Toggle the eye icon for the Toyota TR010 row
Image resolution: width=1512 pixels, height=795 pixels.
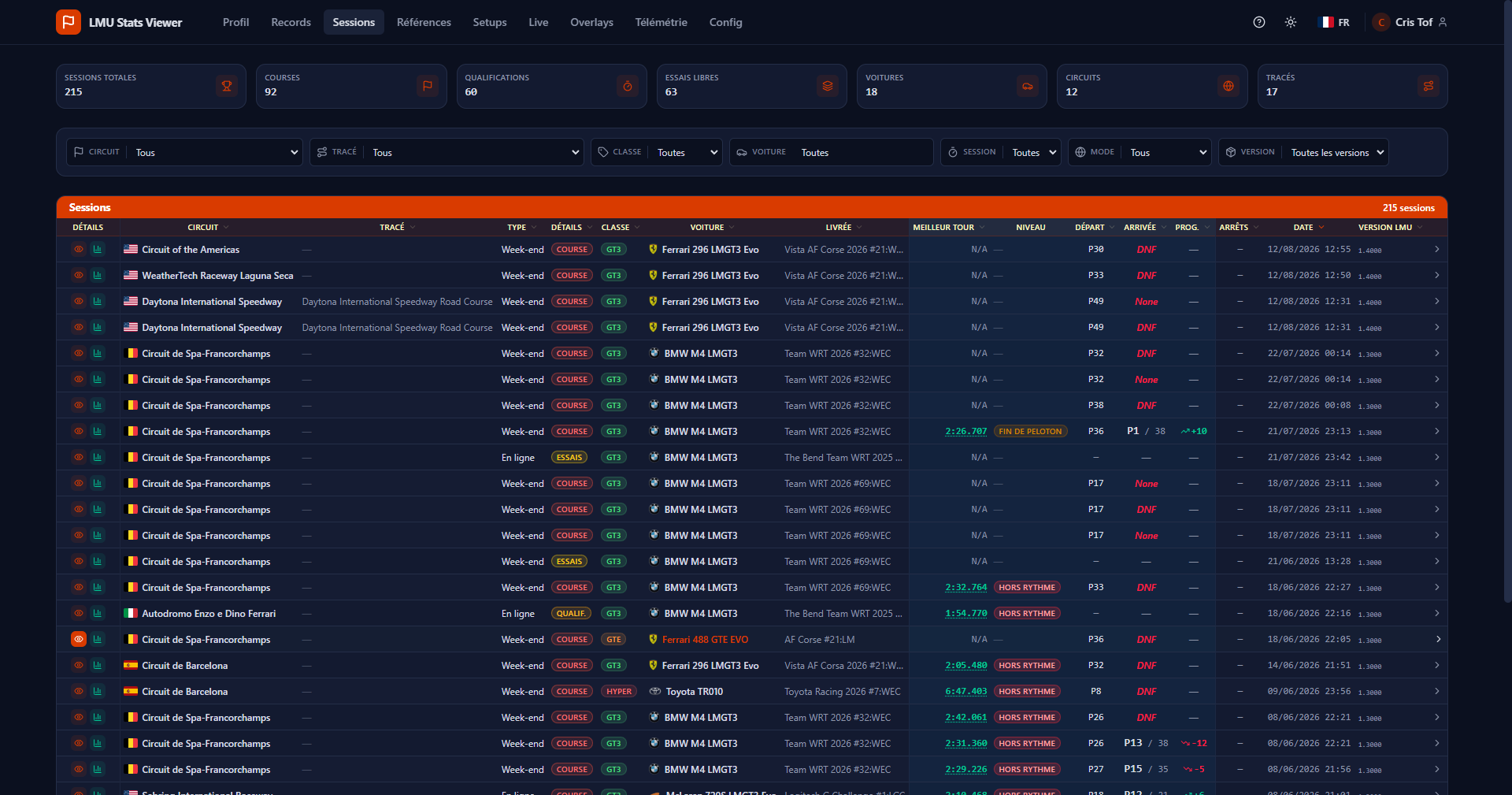pos(79,691)
